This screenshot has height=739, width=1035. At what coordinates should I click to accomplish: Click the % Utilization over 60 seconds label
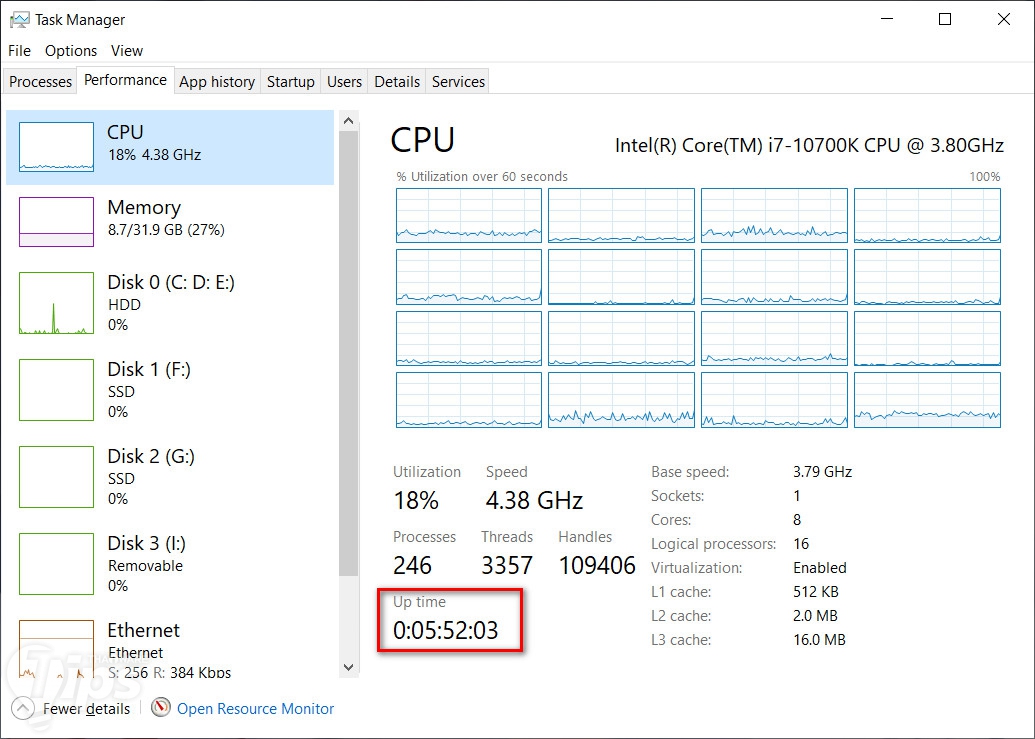(x=482, y=176)
